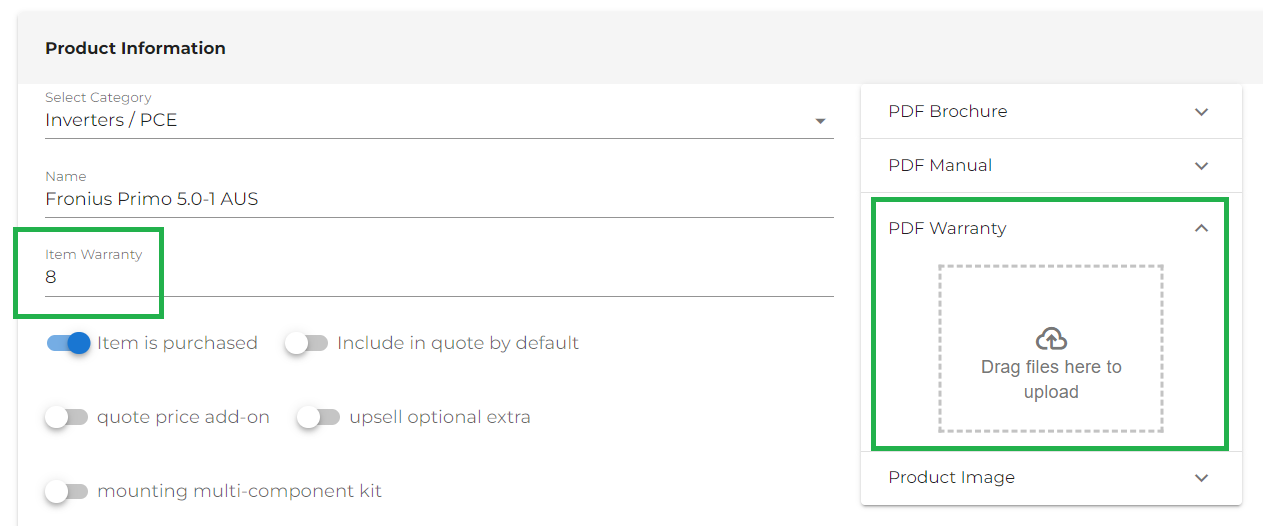Turn on quote price add-on switch
The height and width of the screenshot is (526, 1263).
coord(67,417)
